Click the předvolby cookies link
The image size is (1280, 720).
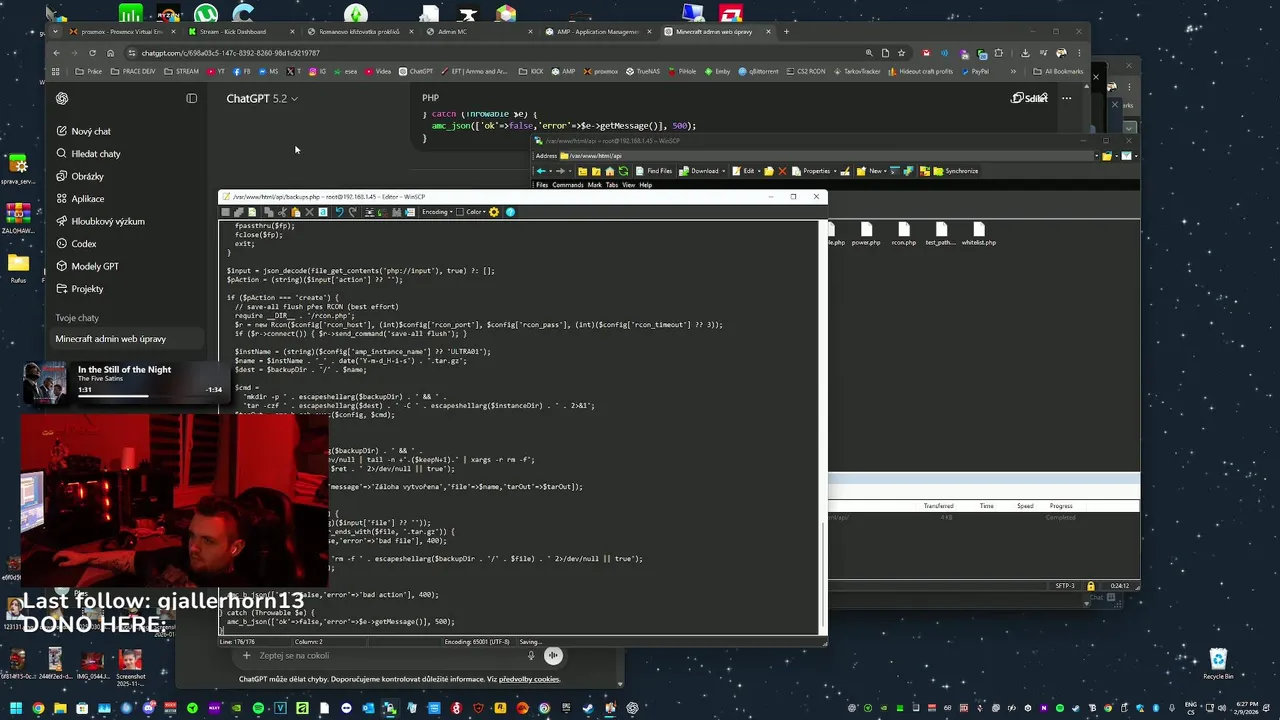point(529,680)
